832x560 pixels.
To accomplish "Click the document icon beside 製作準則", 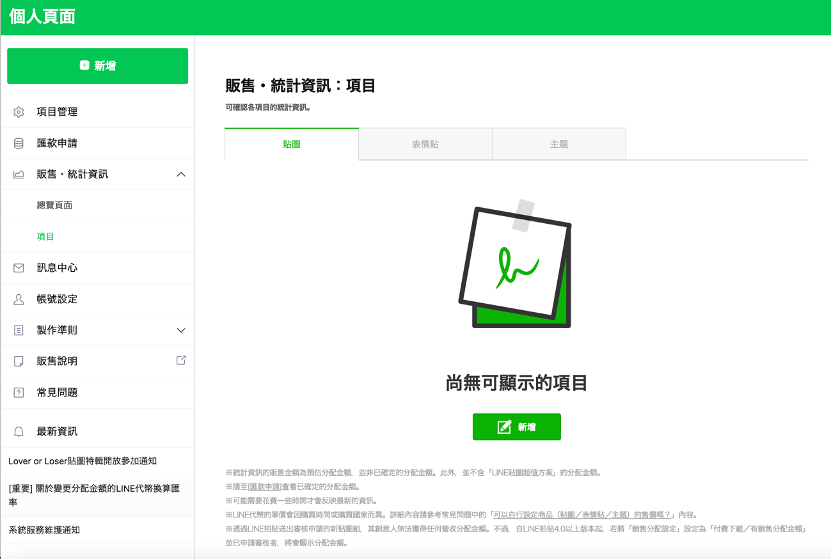I will (x=19, y=330).
